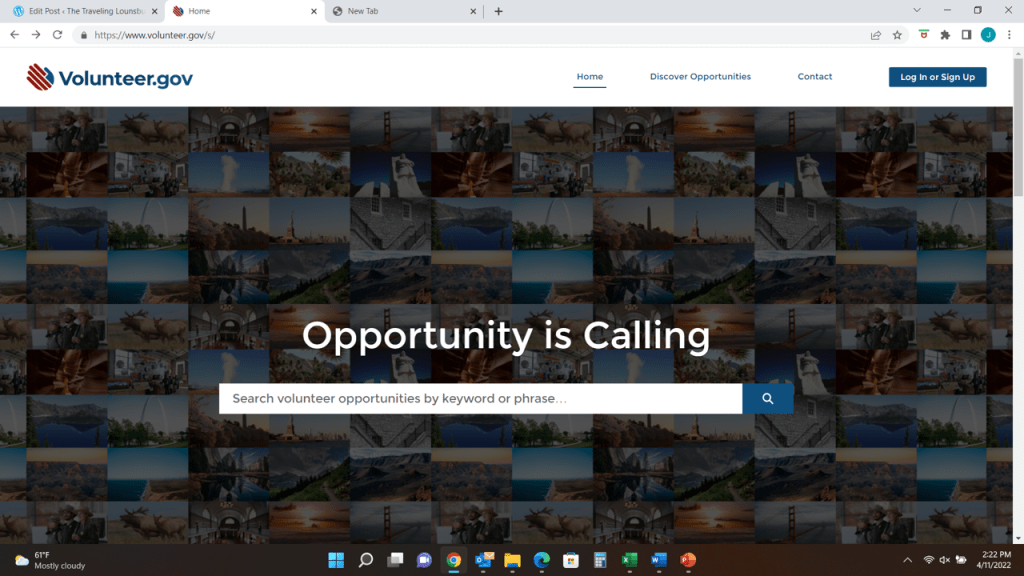Viewport: 1024px width, 576px height.
Task: Click the magnifying glass search button
Action: pyautogui.click(x=767, y=399)
